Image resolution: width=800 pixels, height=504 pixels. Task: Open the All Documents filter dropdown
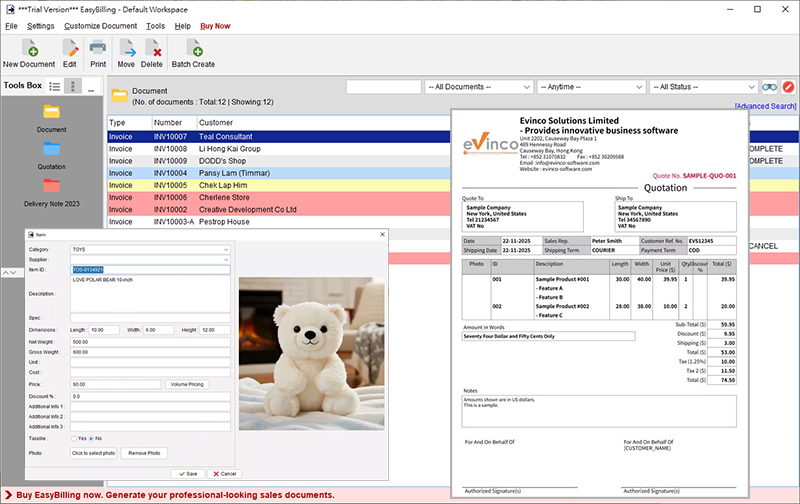click(479, 87)
